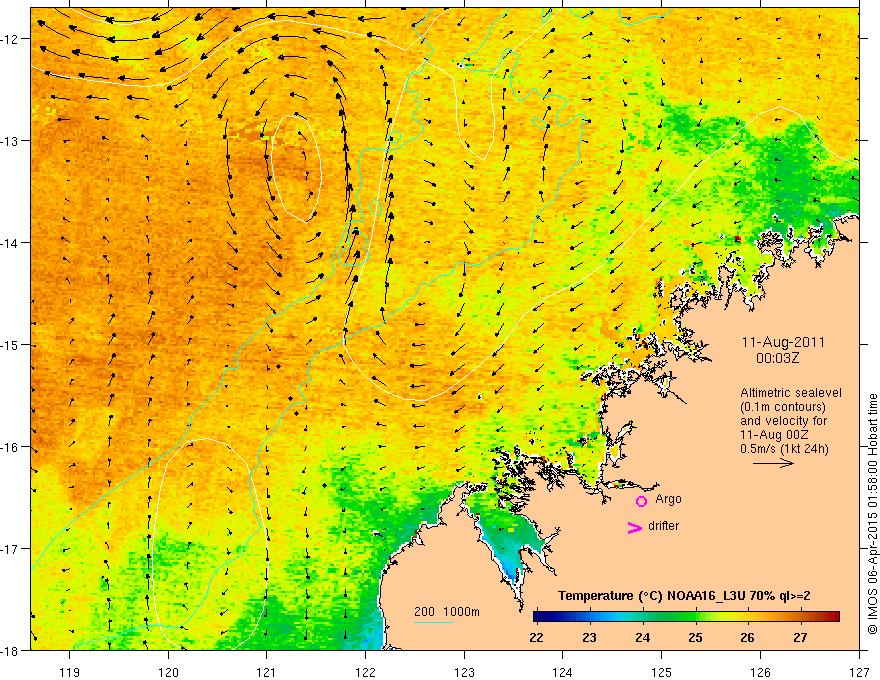Image resolution: width=880 pixels, height=680 pixels.
Task: Click latitude label -15 on the left axis
Action: (x=11, y=344)
